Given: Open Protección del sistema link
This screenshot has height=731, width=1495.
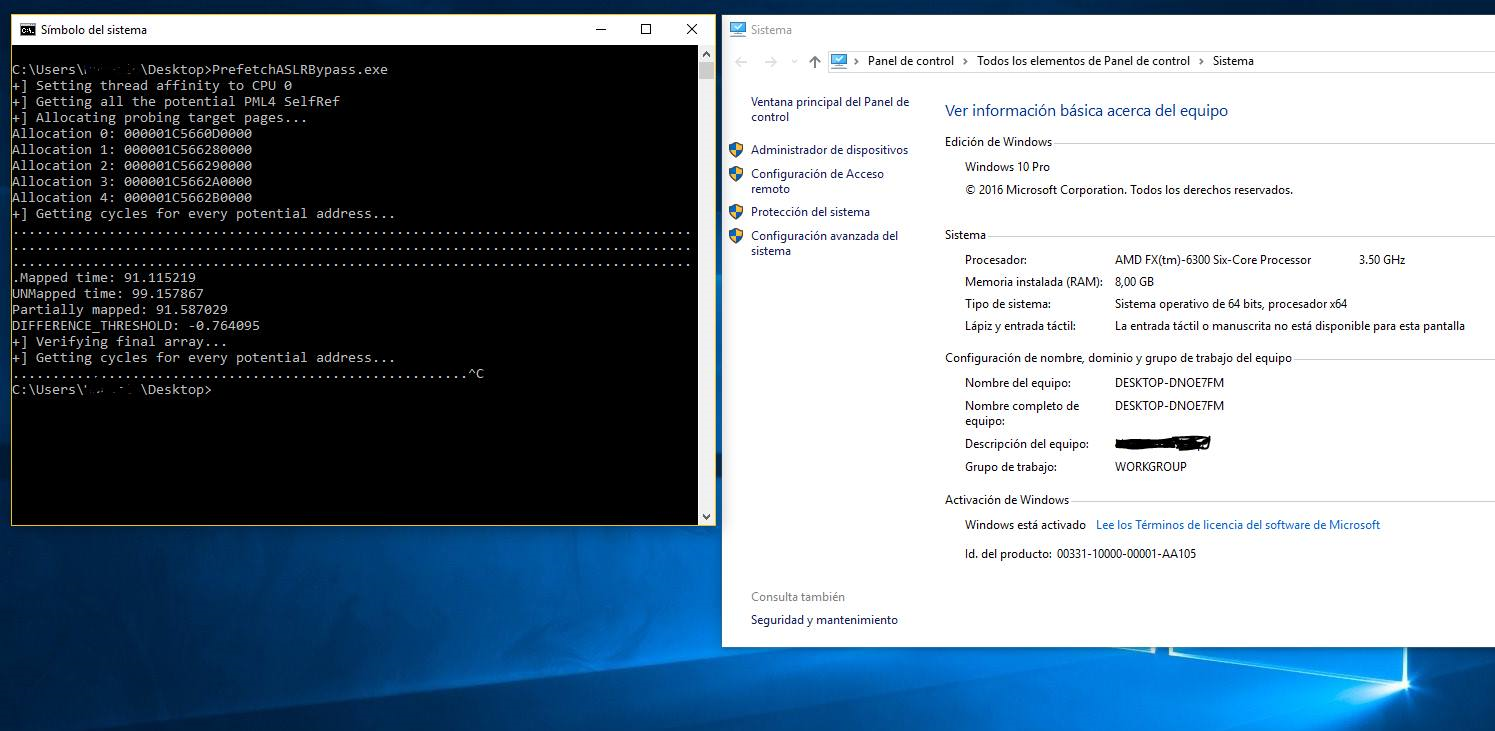Looking at the screenshot, I should [810, 212].
